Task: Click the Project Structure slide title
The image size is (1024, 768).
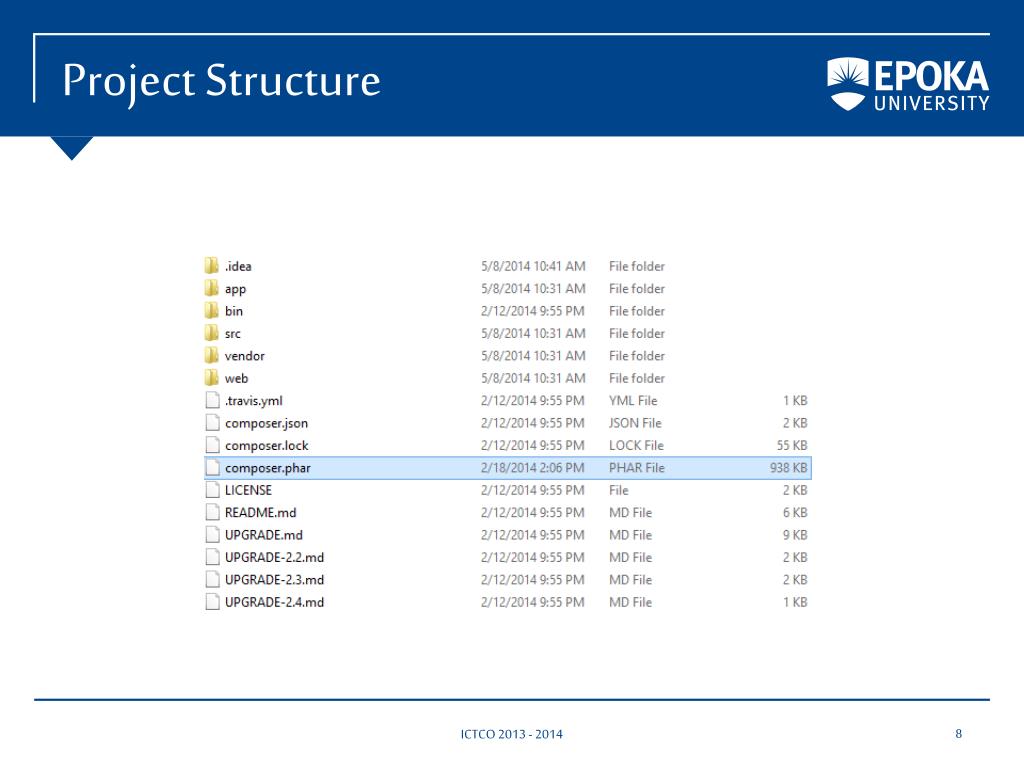Action: [x=221, y=82]
